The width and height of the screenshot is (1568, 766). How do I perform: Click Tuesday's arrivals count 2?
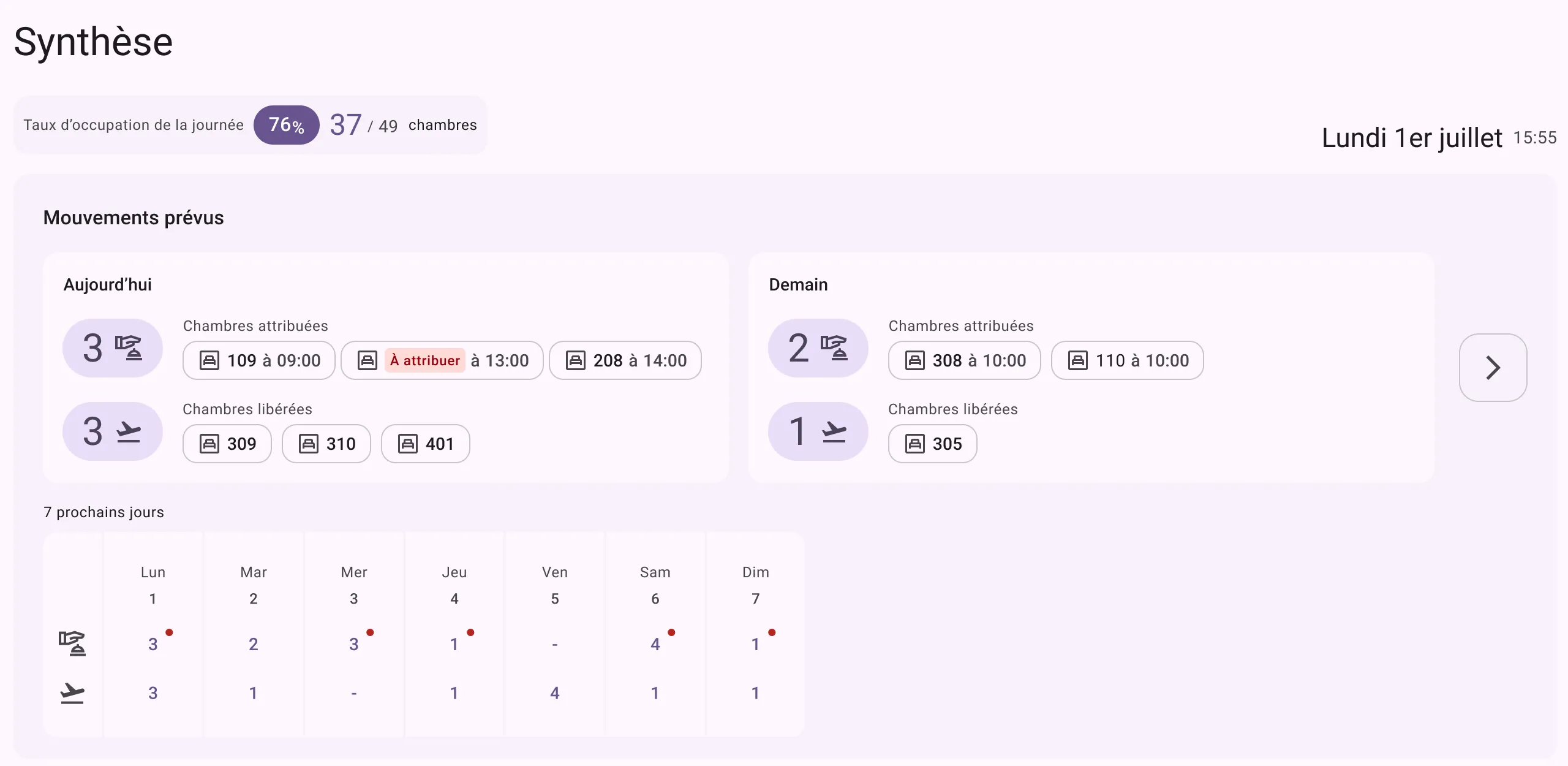[x=254, y=644]
